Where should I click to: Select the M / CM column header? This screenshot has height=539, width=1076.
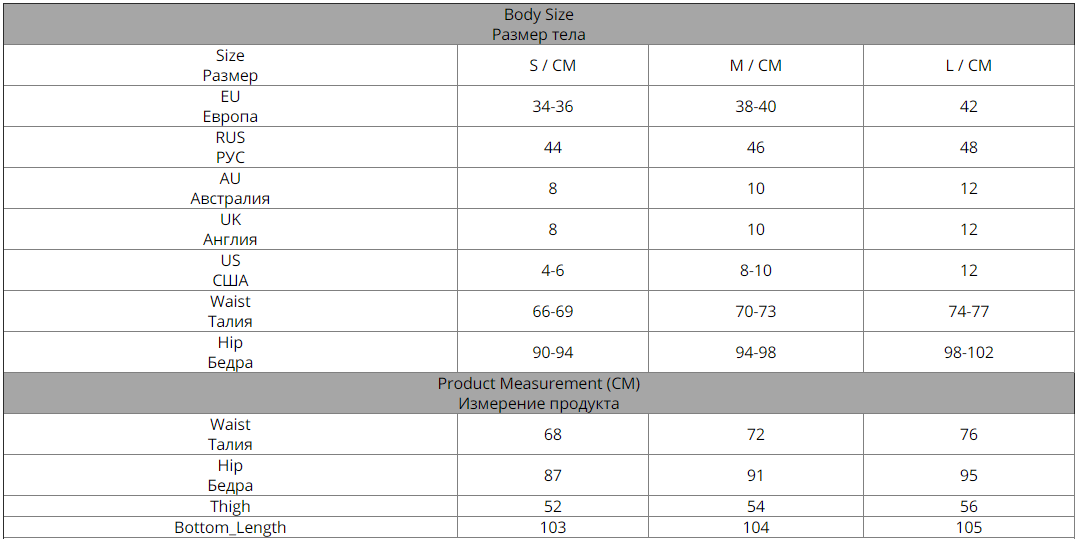tap(756, 65)
